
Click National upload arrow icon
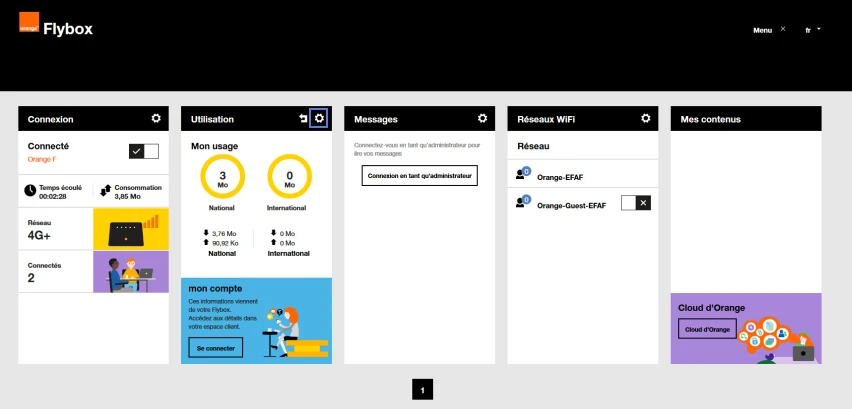pyautogui.click(x=206, y=243)
